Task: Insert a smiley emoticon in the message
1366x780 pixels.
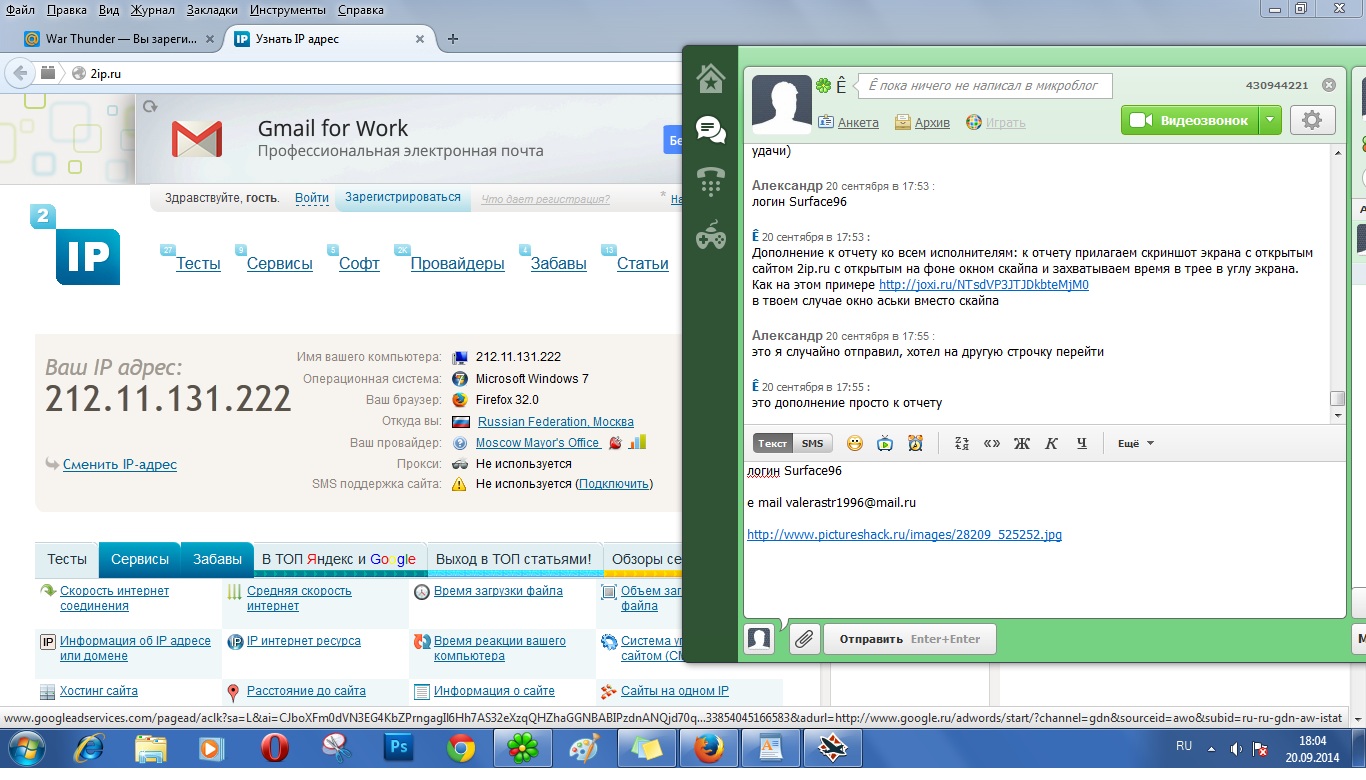Action: click(855, 443)
